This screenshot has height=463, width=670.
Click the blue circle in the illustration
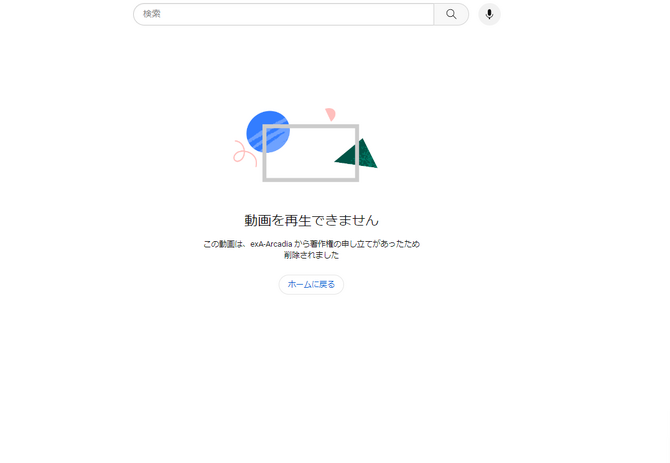(x=268, y=132)
